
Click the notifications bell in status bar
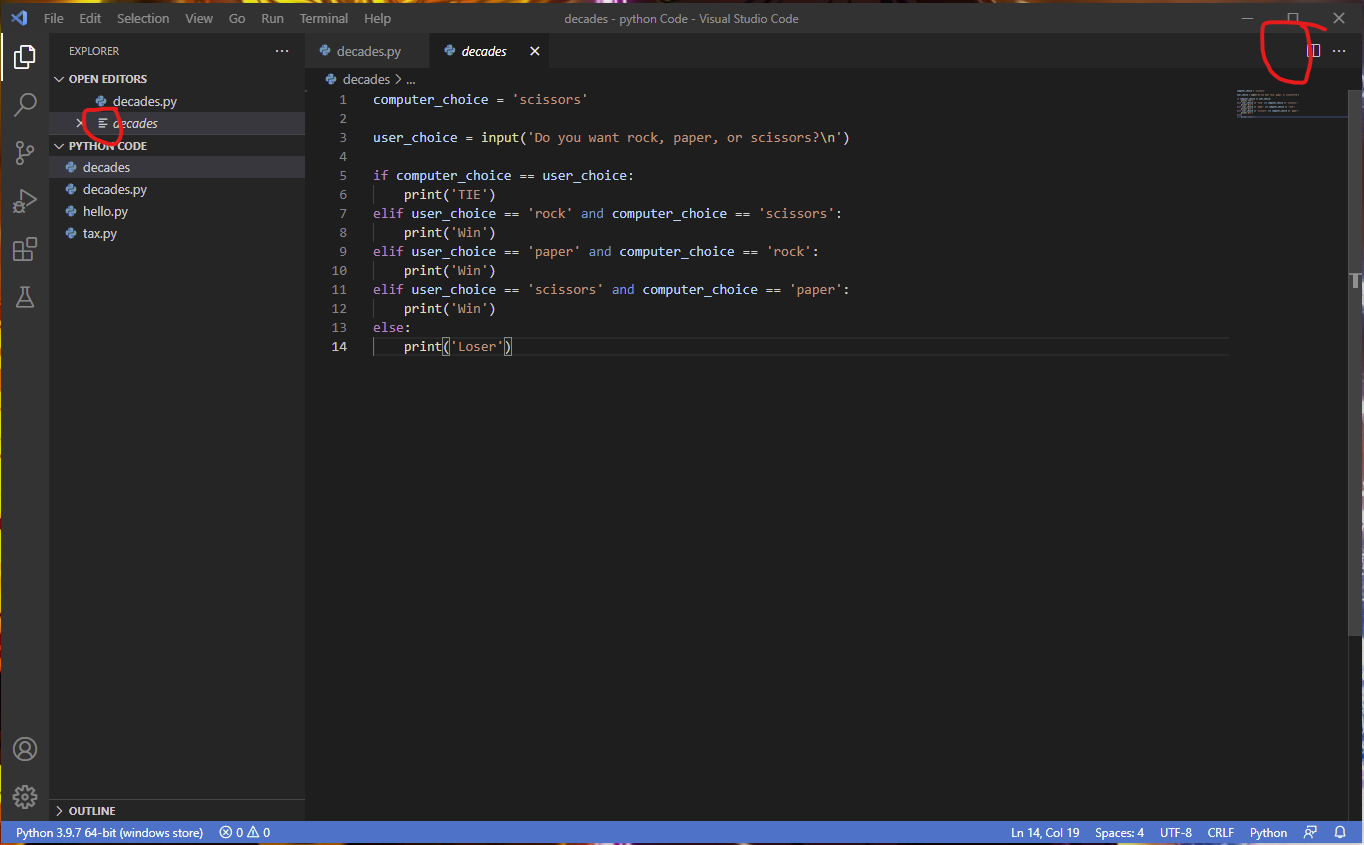(x=1340, y=832)
